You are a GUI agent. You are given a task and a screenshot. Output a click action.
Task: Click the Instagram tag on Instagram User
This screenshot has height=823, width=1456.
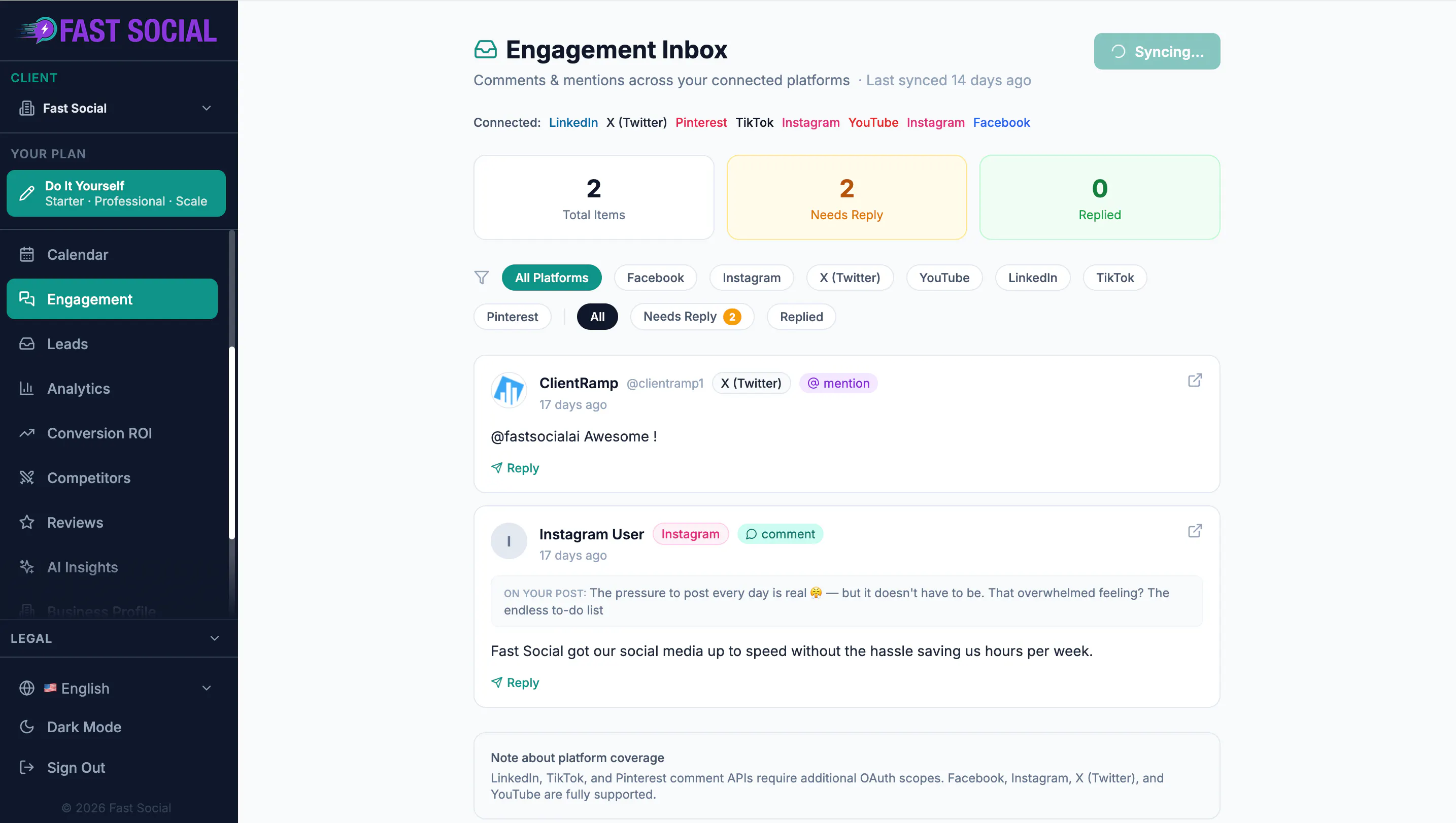690,534
